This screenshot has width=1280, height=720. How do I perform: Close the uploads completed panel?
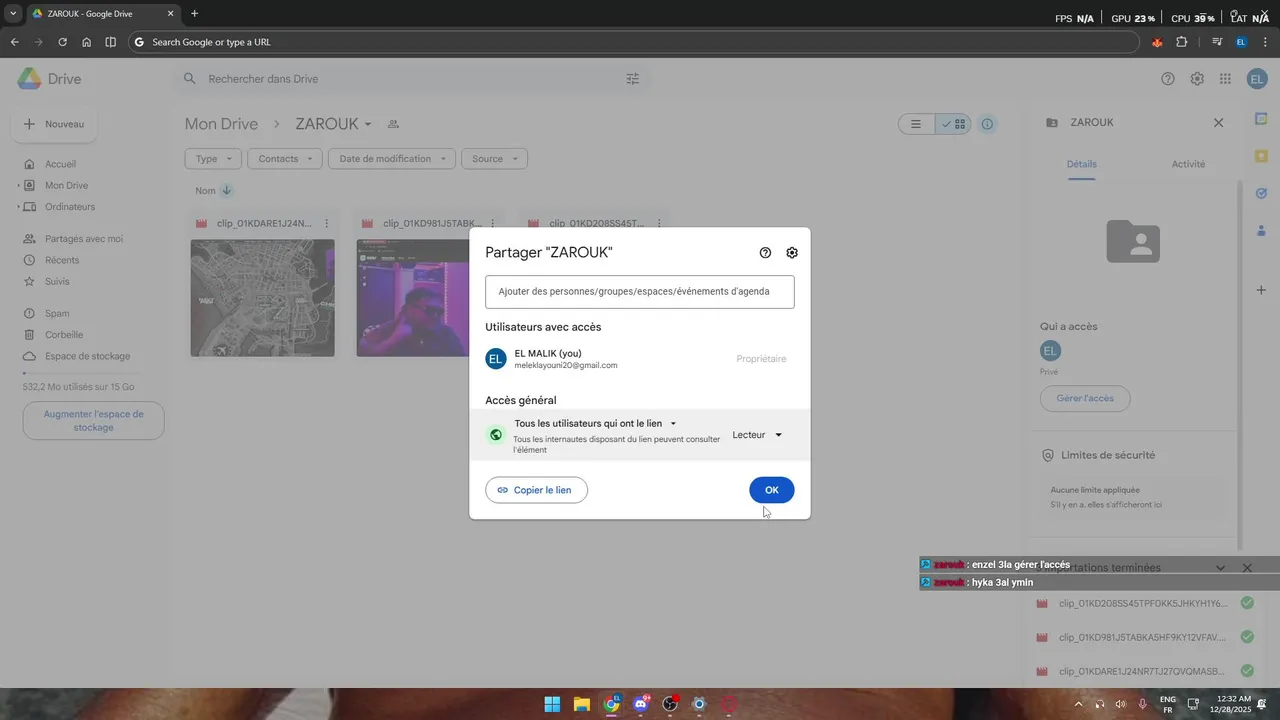coord(1247,568)
